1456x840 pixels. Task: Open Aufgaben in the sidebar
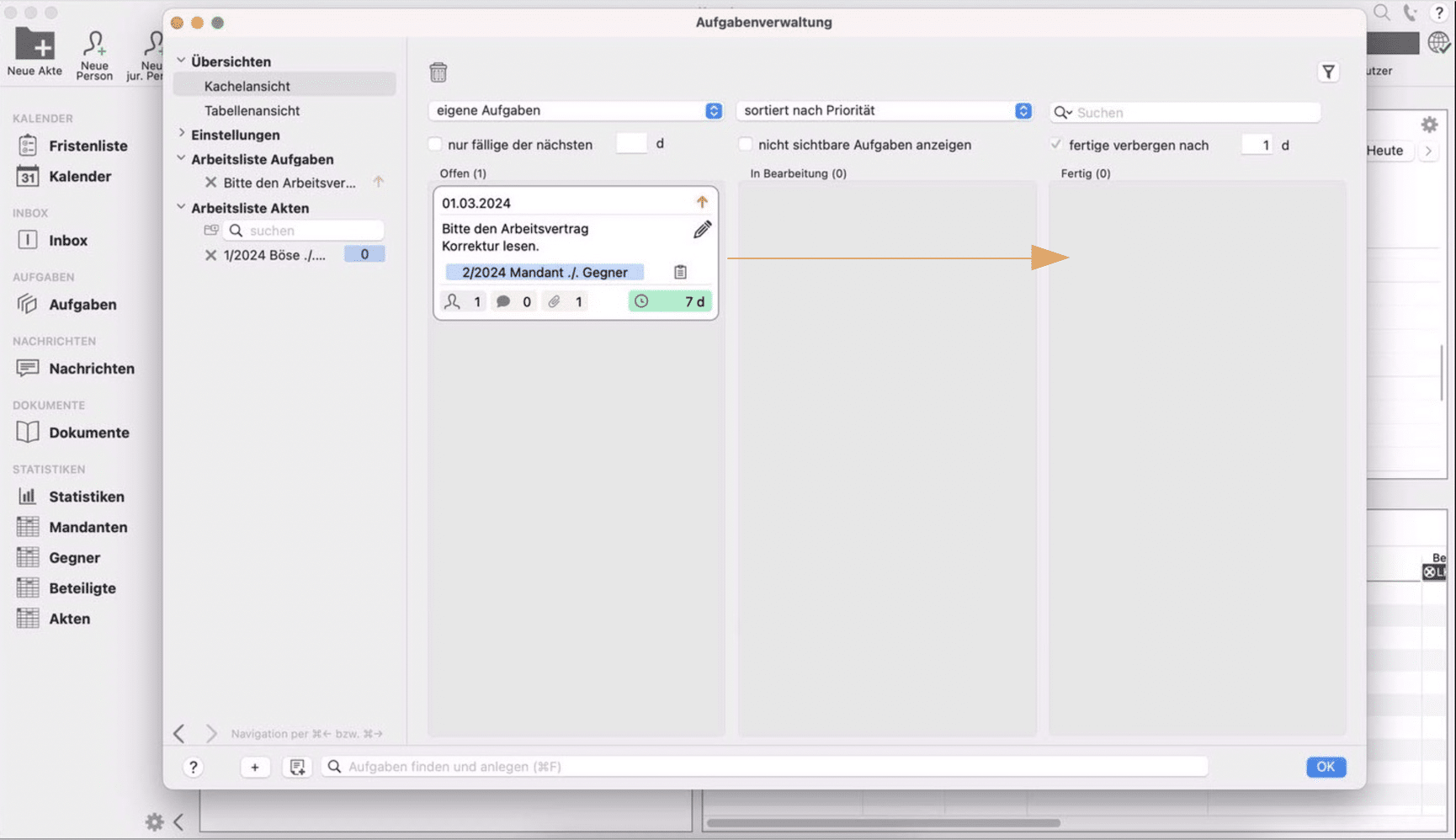(x=67, y=304)
